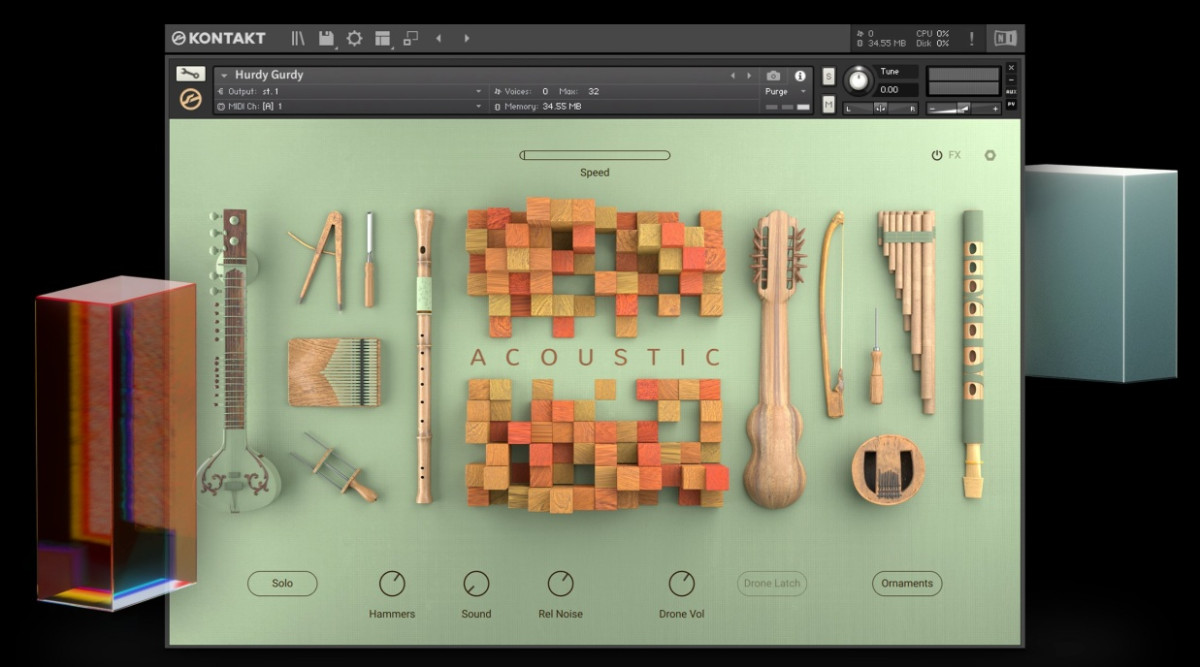The width and height of the screenshot is (1200, 667).
Task: Go to previous instrument with main toolbar left arrow
Action: 438,39
